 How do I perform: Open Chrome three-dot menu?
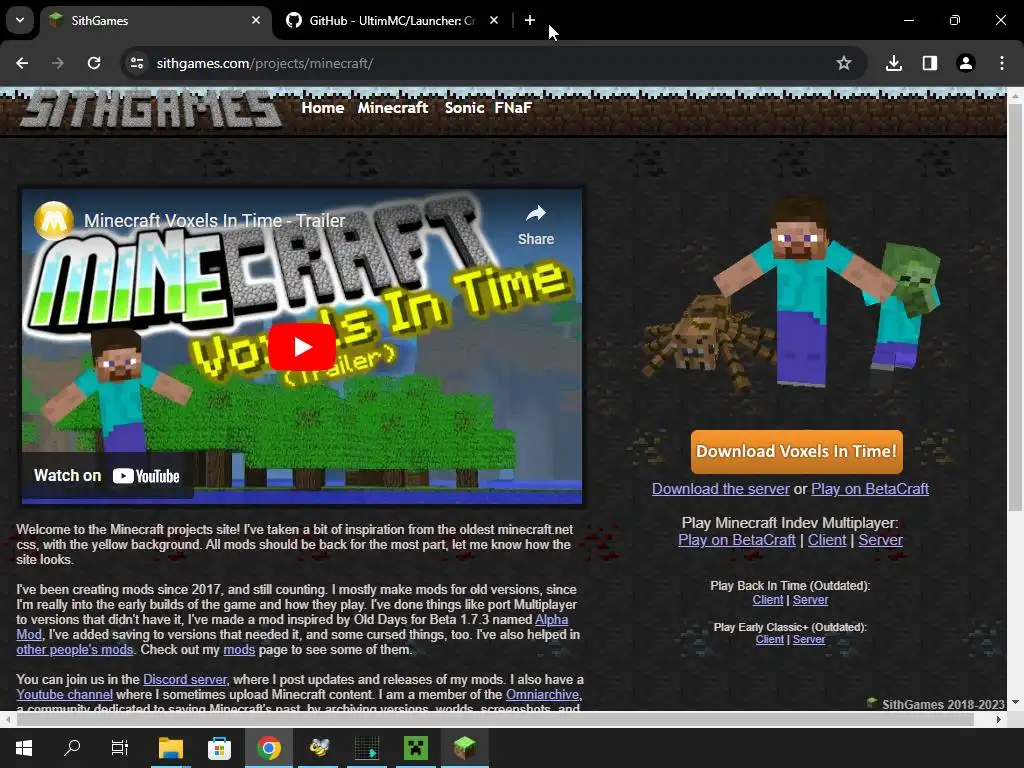pos(1002,63)
